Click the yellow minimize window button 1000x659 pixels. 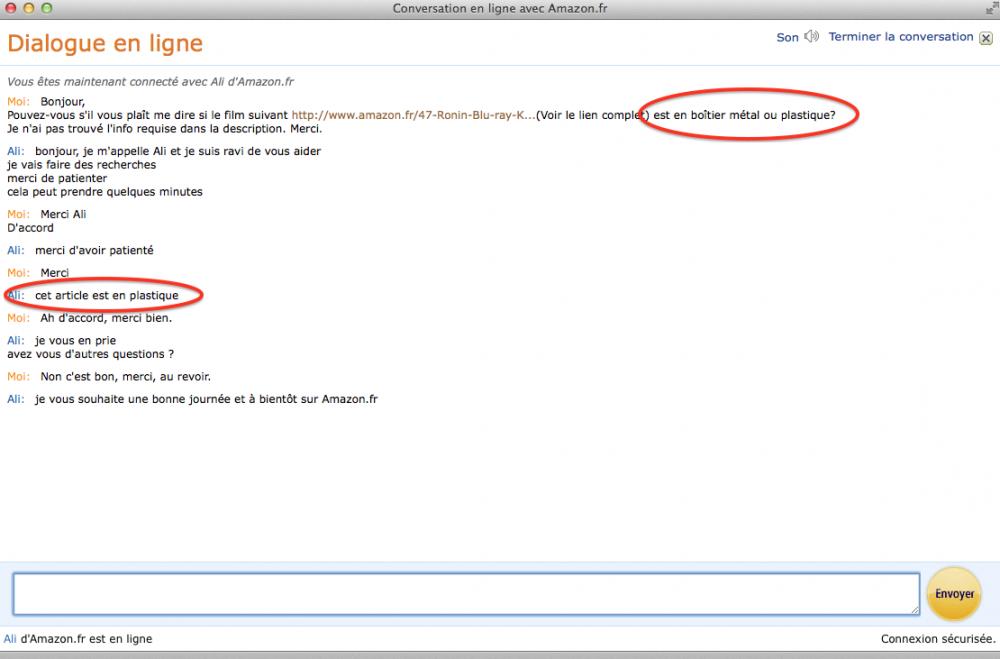(29, 8)
